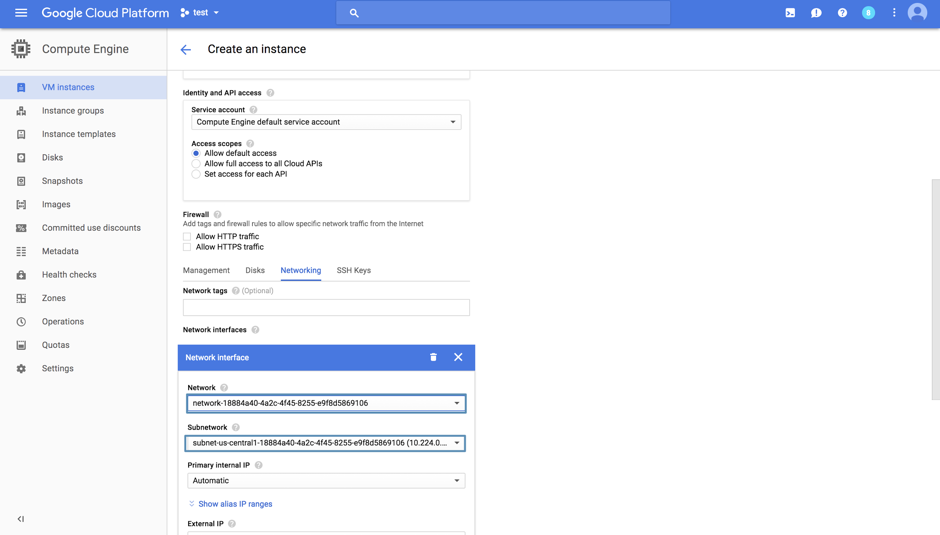Collapse the left sidebar panel
Image resolution: width=940 pixels, height=535 pixels.
pyautogui.click(x=21, y=519)
